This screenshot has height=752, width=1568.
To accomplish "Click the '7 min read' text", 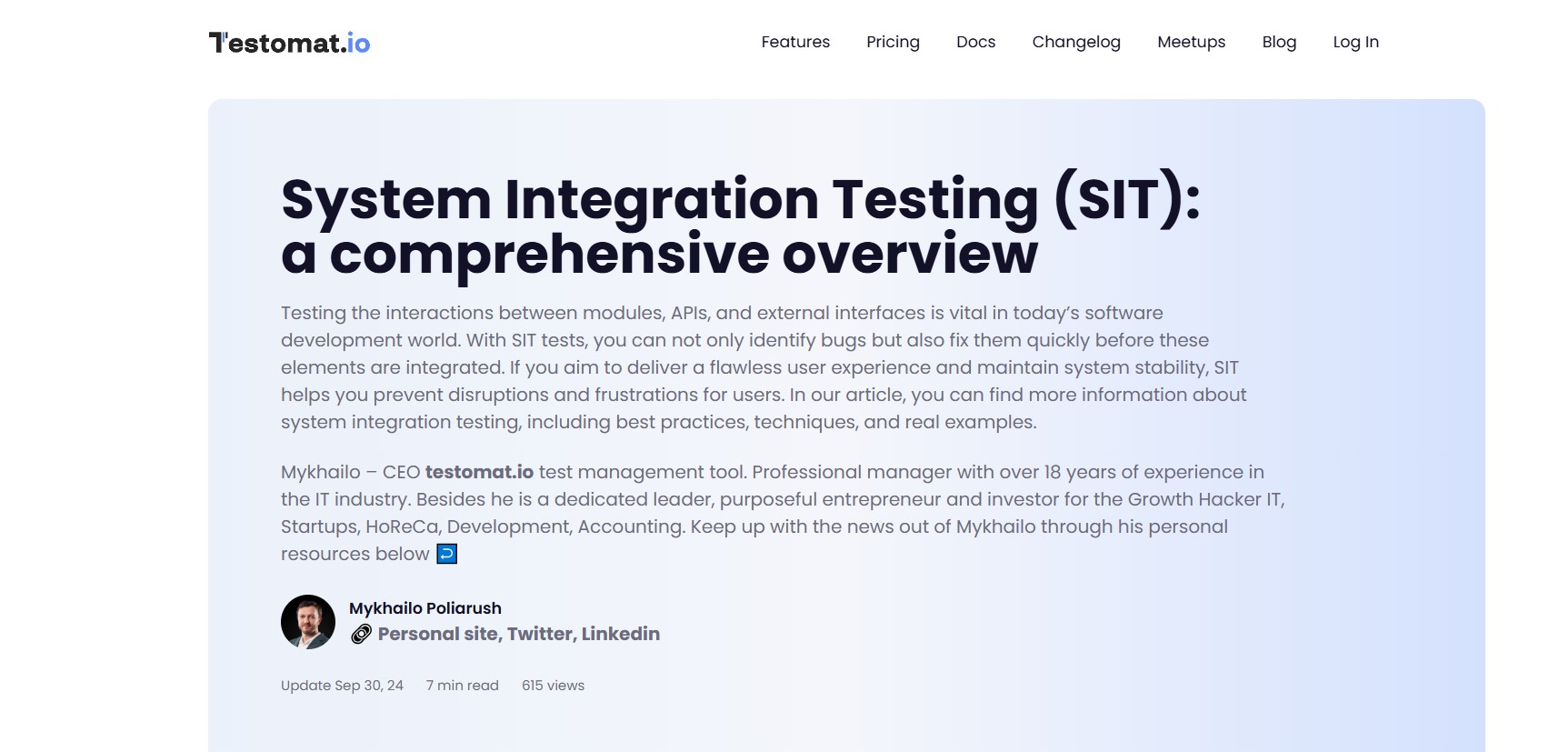I will [463, 686].
